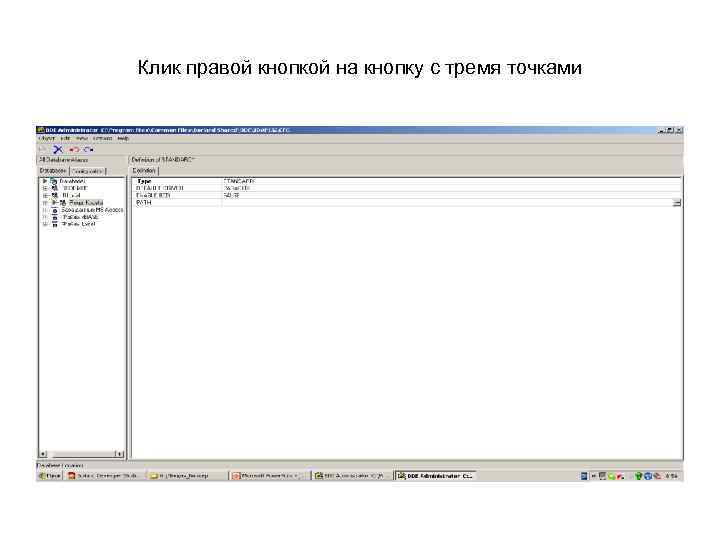Open the Edit menu
This screenshot has width=720, height=540.
(x=66, y=138)
